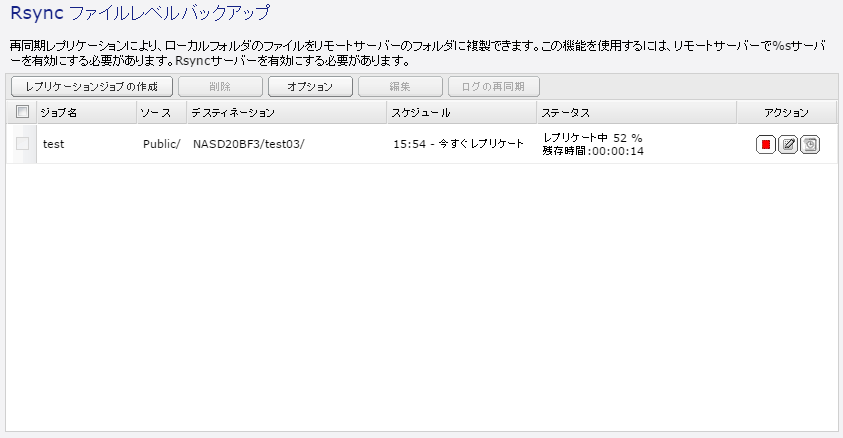
Task: Click the アクション column header
Action: click(x=787, y=112)
